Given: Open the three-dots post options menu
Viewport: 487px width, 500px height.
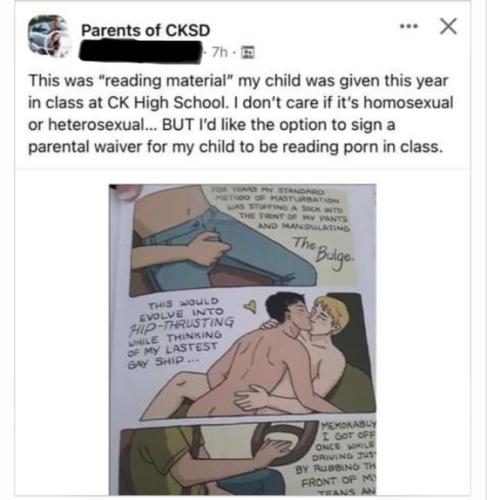Looking at the screenshot, I should [409, 26].
